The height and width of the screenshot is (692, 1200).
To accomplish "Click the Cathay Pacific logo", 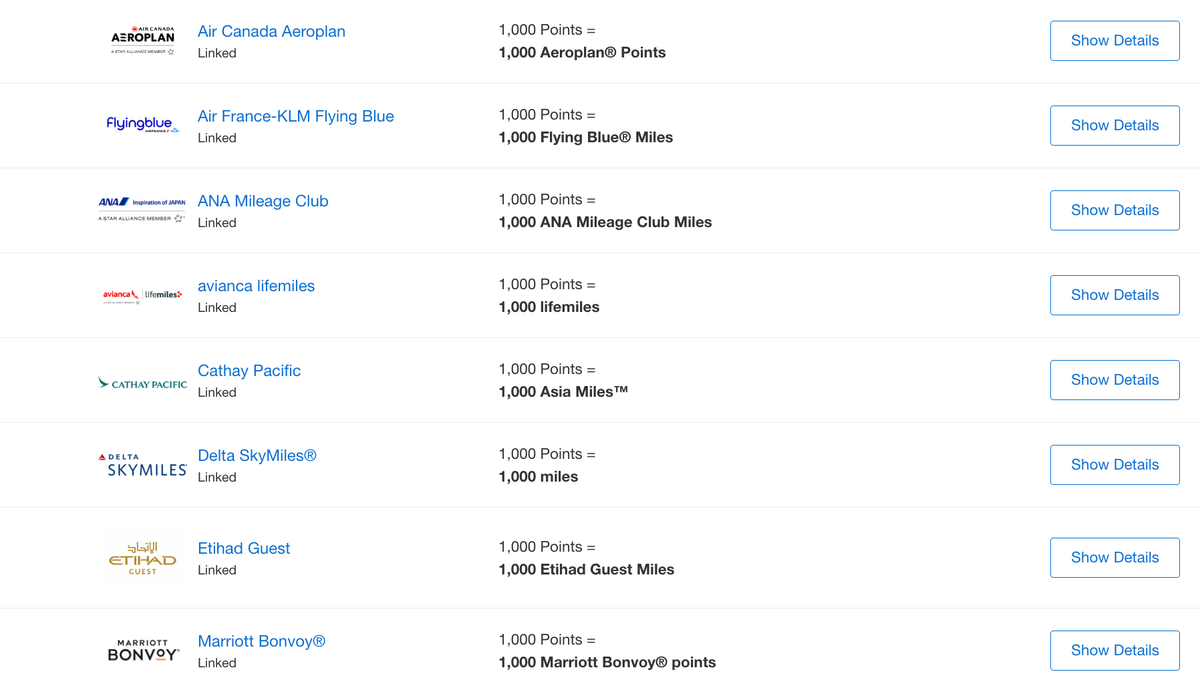I will (x=142, y=383).
